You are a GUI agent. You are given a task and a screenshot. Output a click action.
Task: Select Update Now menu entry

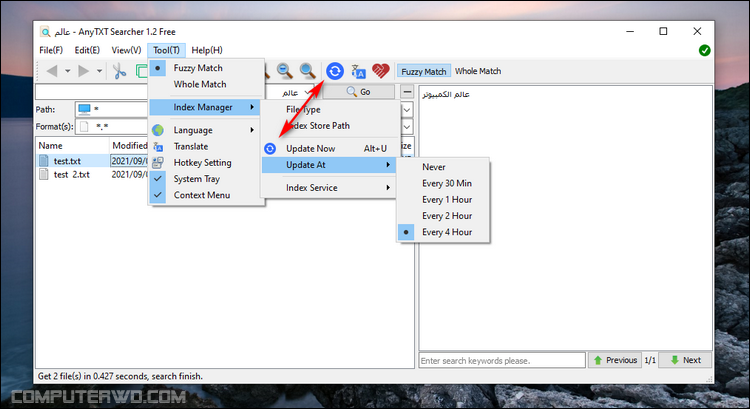pos(329,149)
